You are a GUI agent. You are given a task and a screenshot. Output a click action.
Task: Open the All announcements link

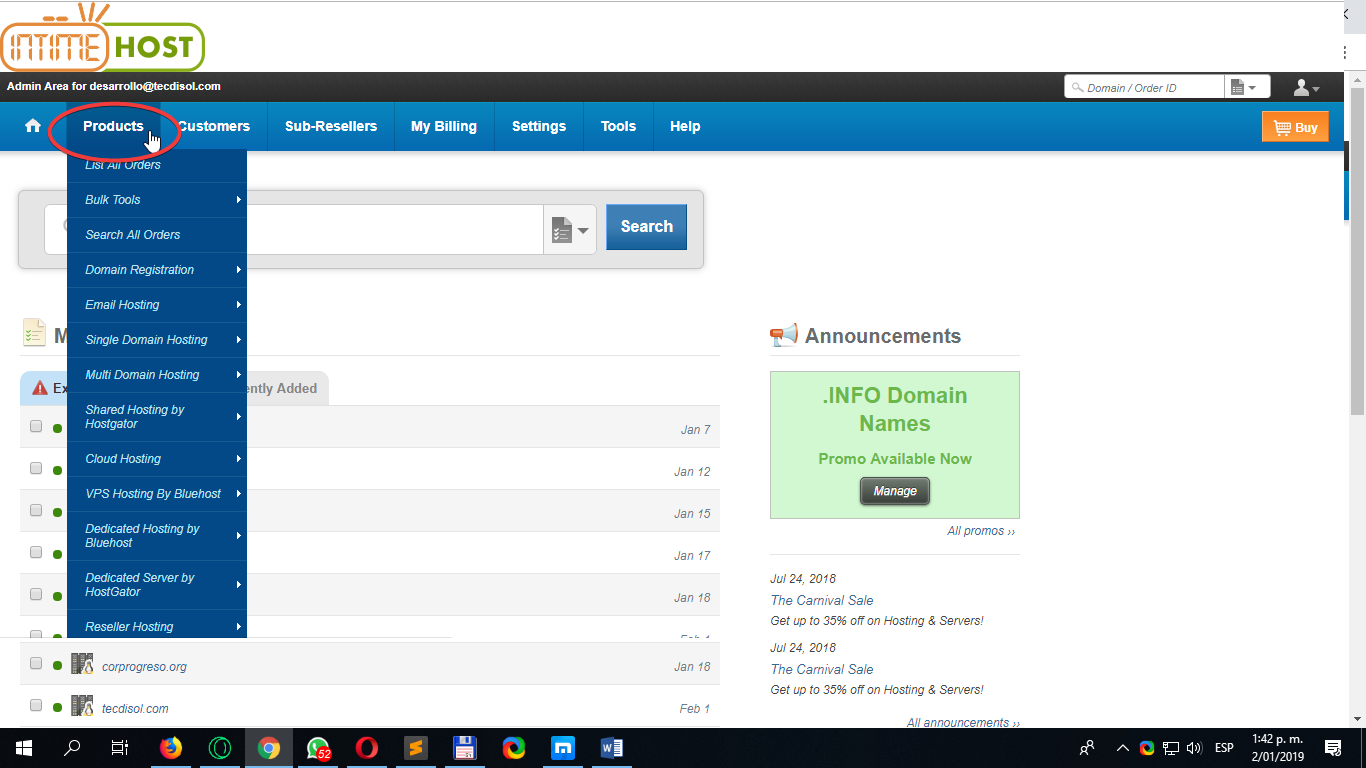(x=963, y=722)
